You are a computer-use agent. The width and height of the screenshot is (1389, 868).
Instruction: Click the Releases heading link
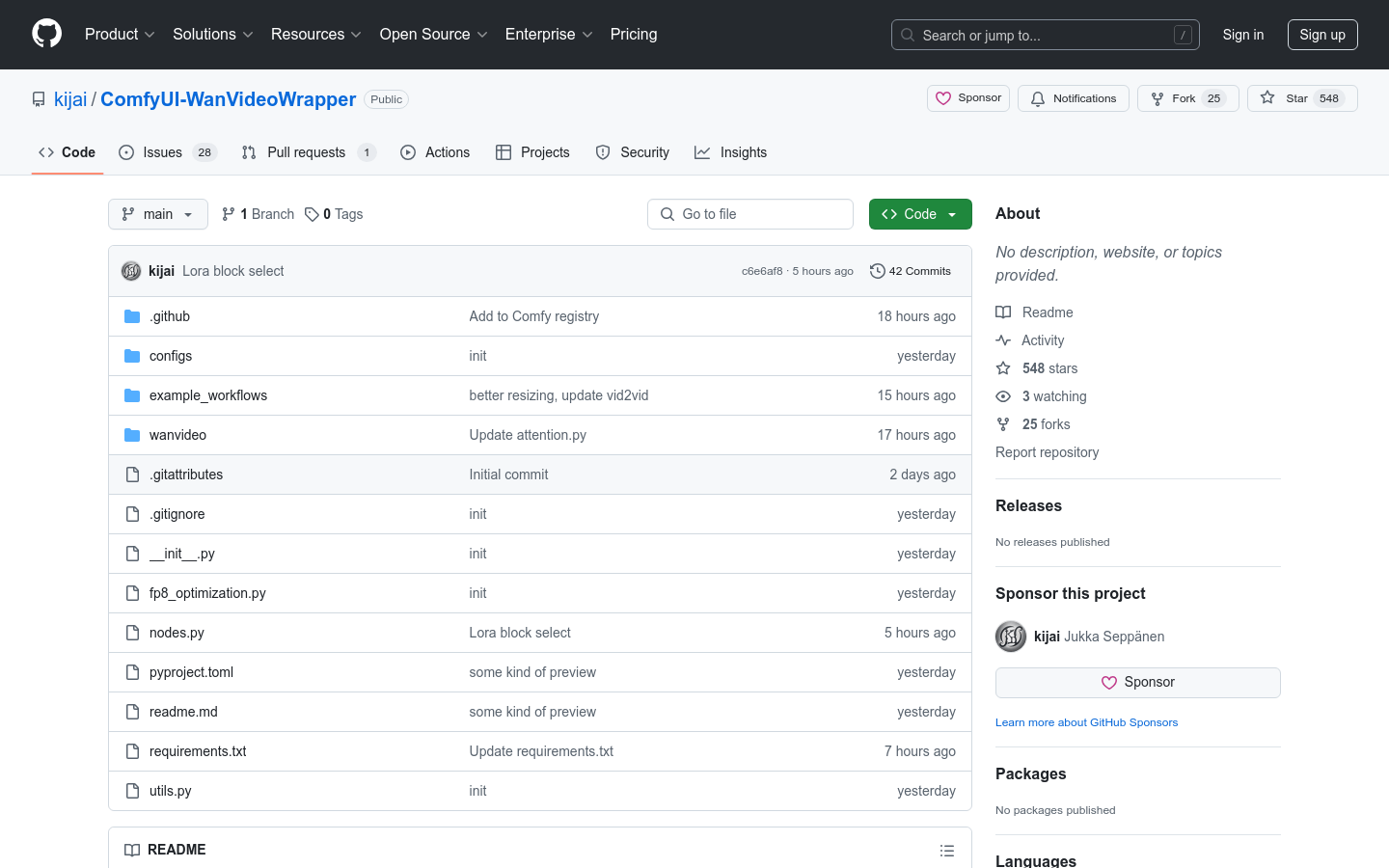pyautogui.click(x=1028, y=505)
